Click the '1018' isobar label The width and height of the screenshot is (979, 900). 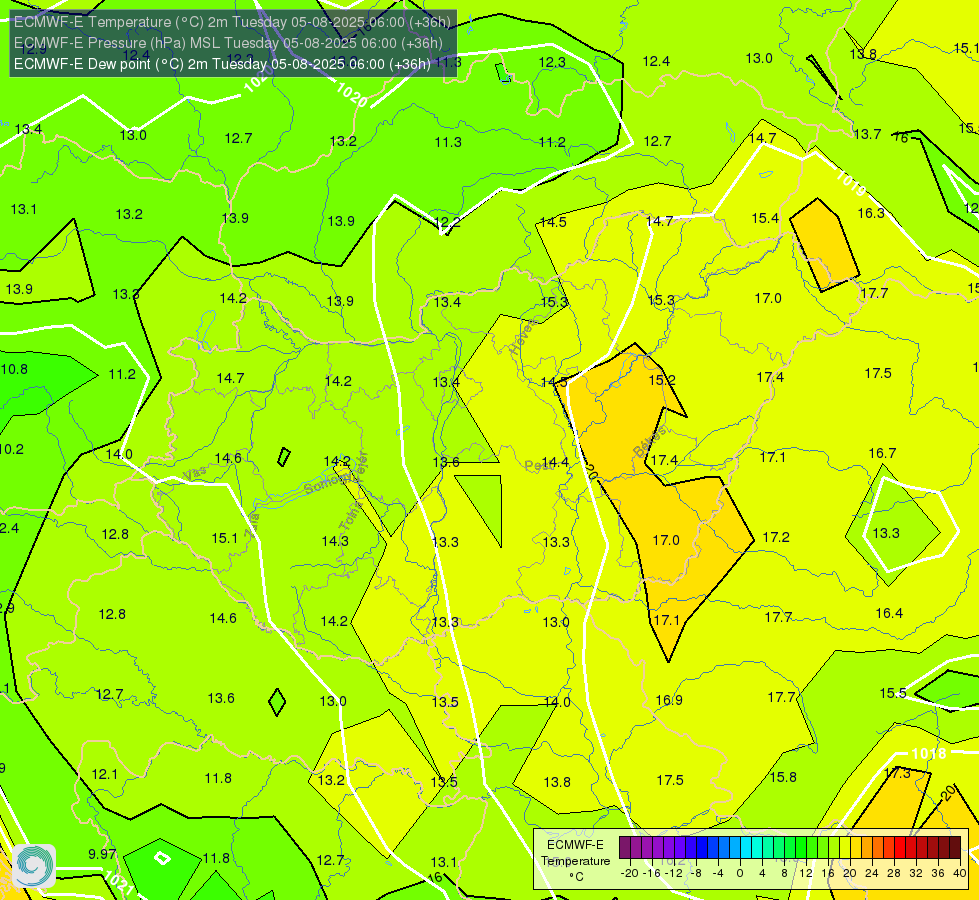coord(929,754)
